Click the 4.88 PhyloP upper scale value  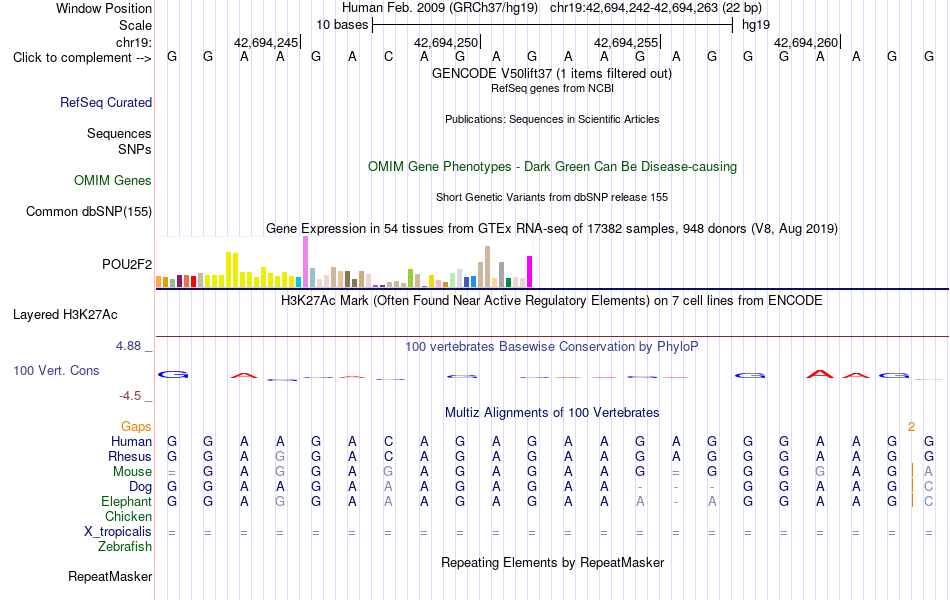(x=128, y=346)
